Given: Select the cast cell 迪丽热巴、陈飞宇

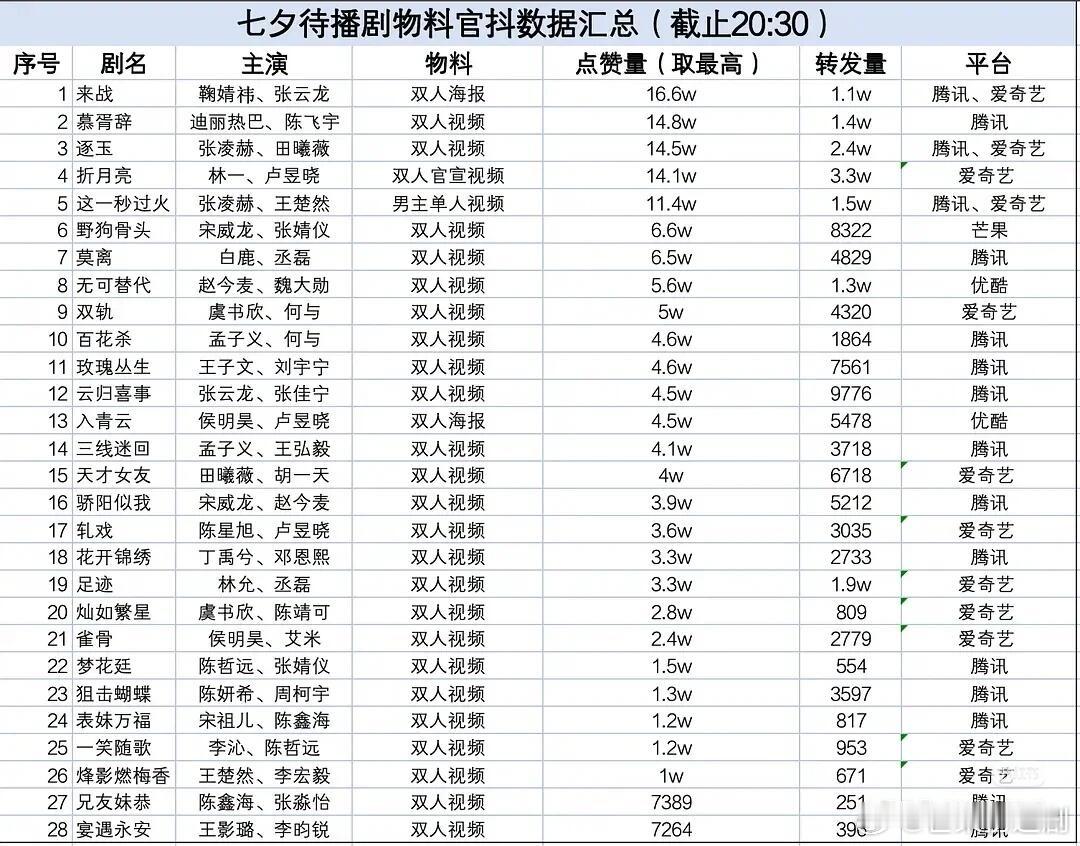Looking at the screenshot, I should pyautogui.click(x=264, y=121).
